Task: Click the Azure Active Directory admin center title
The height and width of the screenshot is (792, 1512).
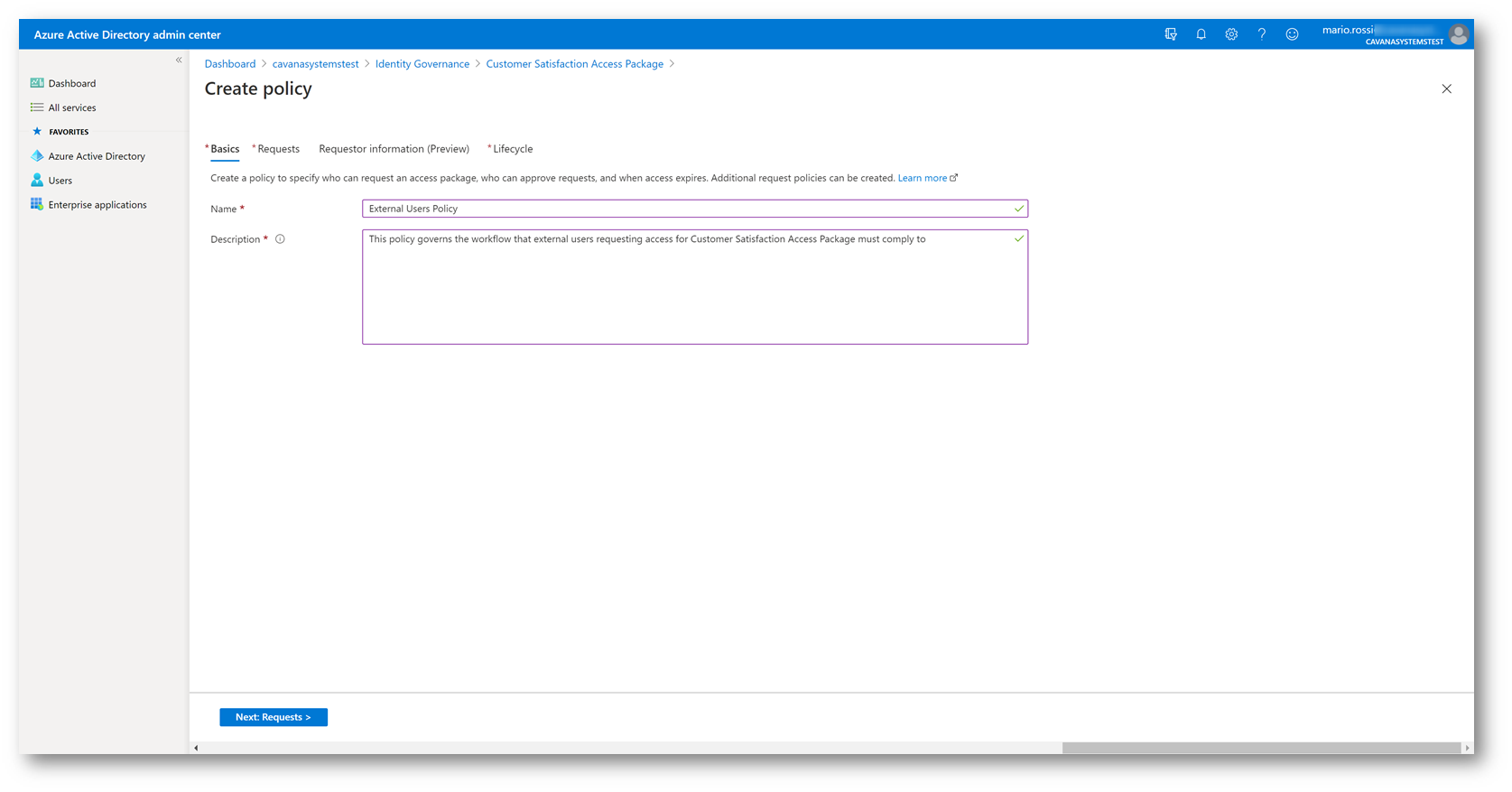Action: [x=127, y=34]
